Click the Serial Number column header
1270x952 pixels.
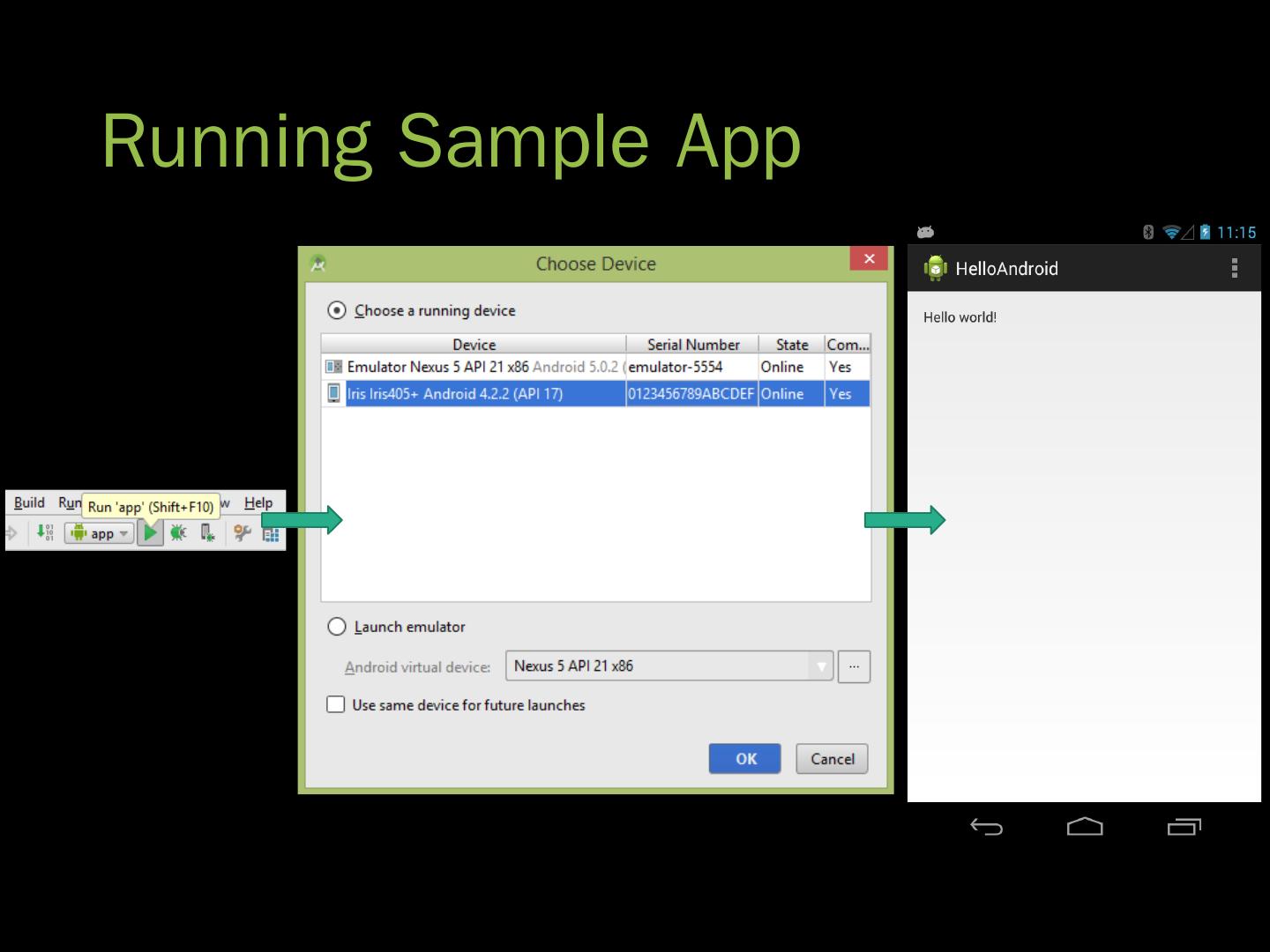(693, 345)
